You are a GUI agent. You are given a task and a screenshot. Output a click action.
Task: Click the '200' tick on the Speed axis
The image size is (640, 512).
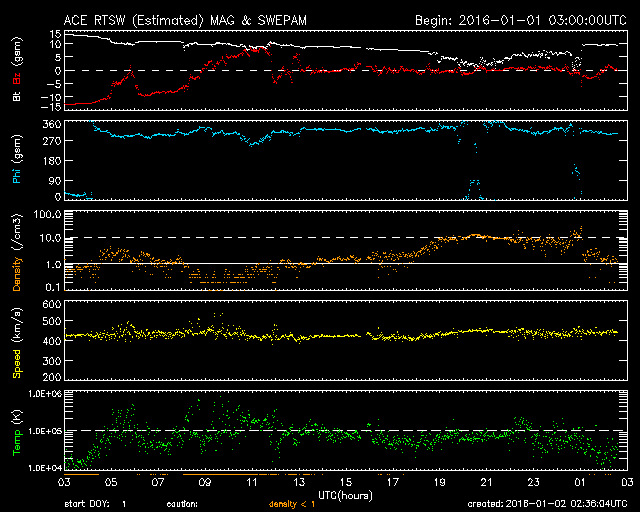click(52, 376)
